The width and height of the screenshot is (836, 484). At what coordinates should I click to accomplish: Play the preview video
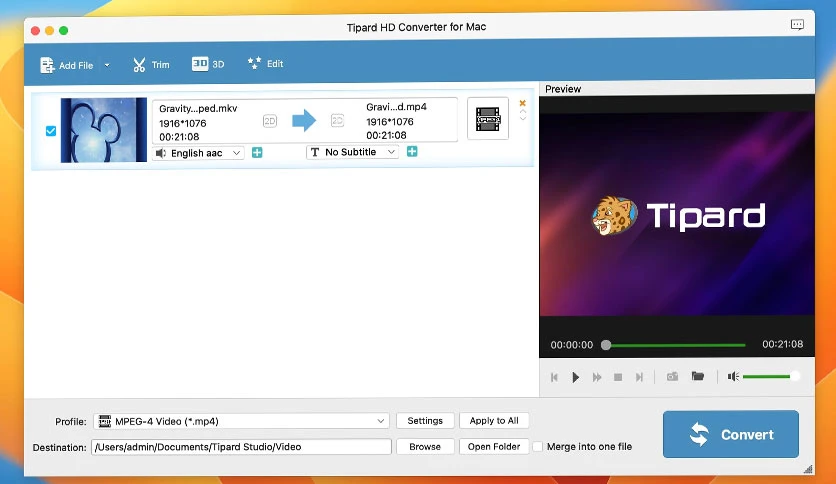pyautogui.click(x=575, y=377)
